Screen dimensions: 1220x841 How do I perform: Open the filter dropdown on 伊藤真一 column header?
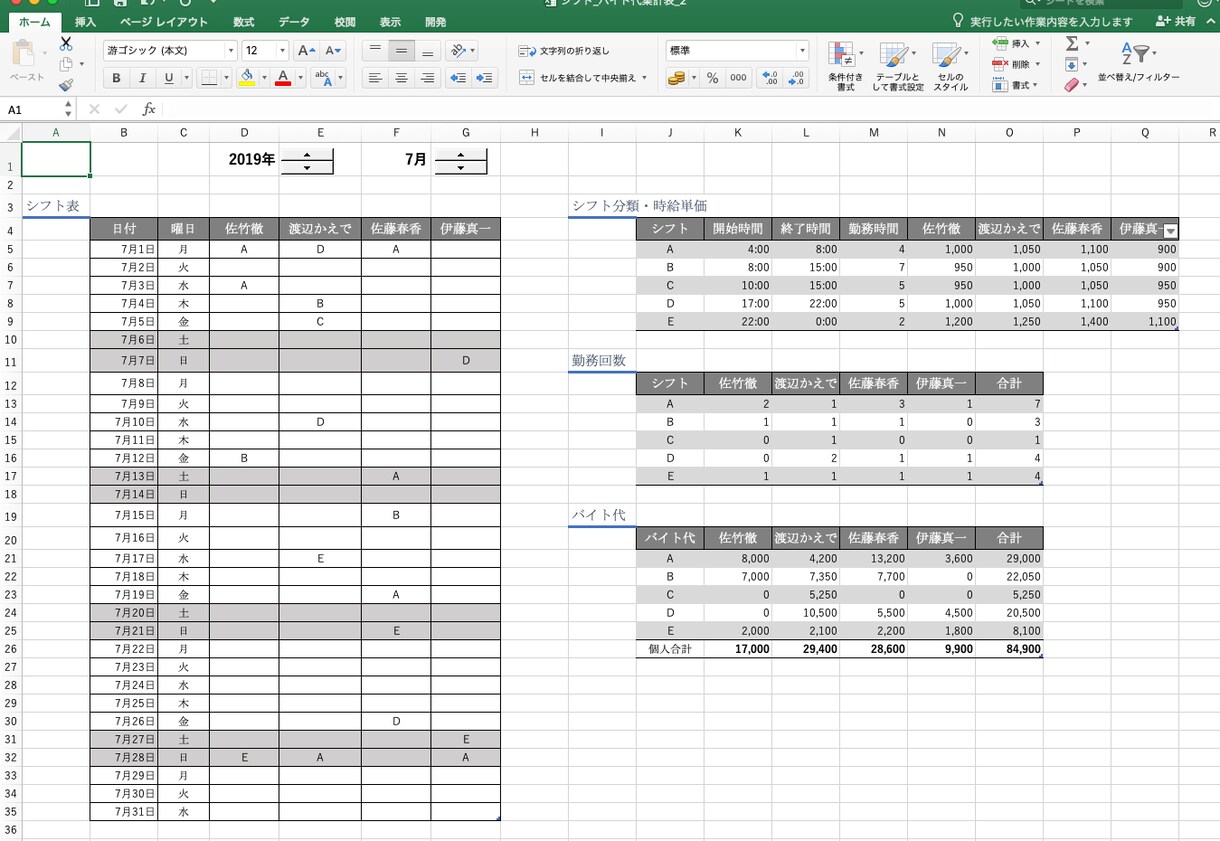click(1171, 230)
